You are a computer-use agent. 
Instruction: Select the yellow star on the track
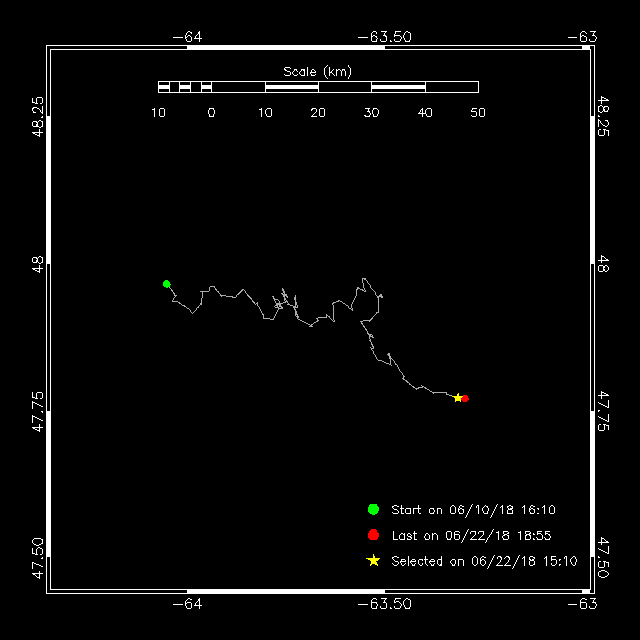[458, 398]
